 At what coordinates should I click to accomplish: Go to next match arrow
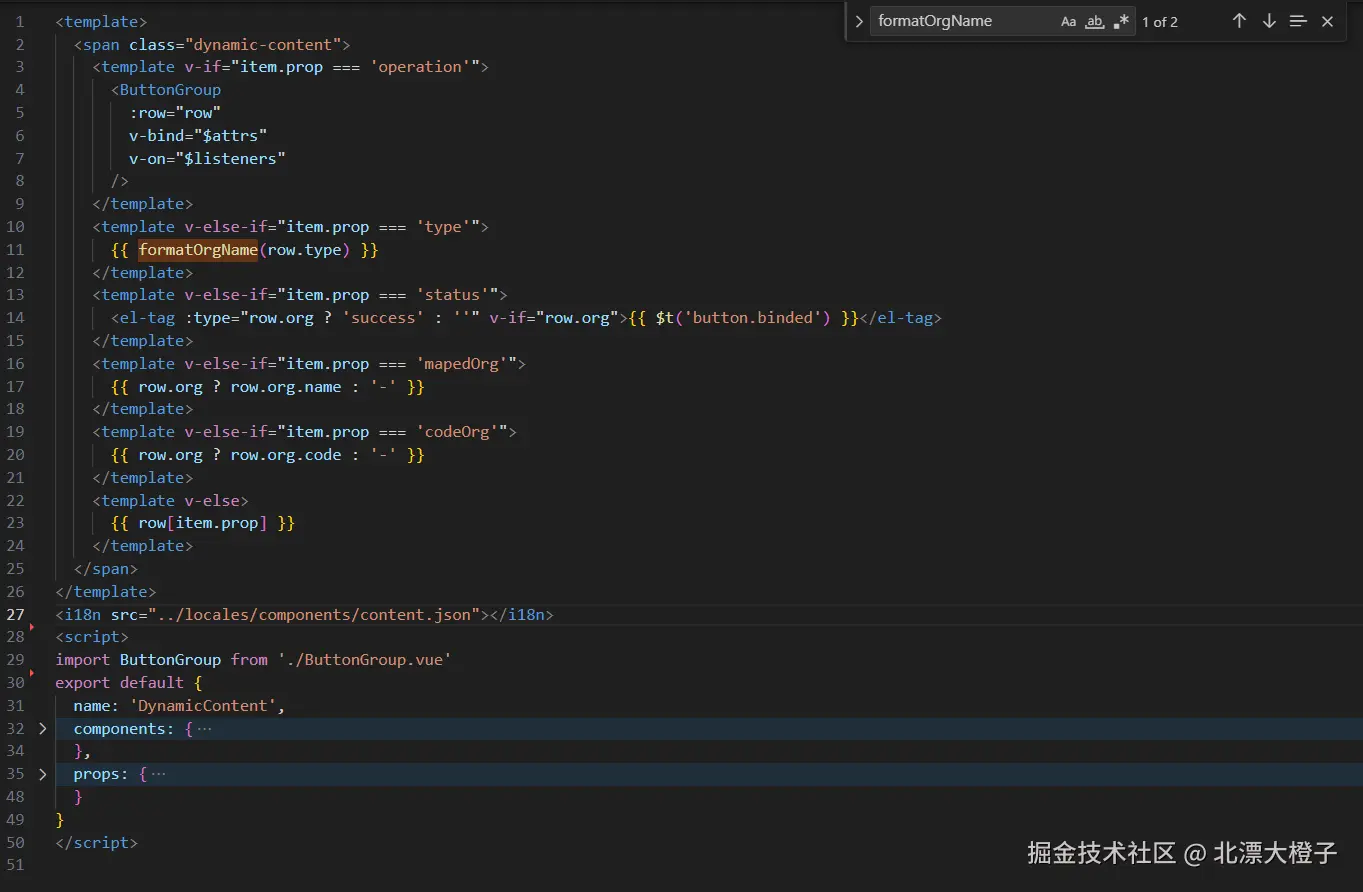pos(1269,21)
